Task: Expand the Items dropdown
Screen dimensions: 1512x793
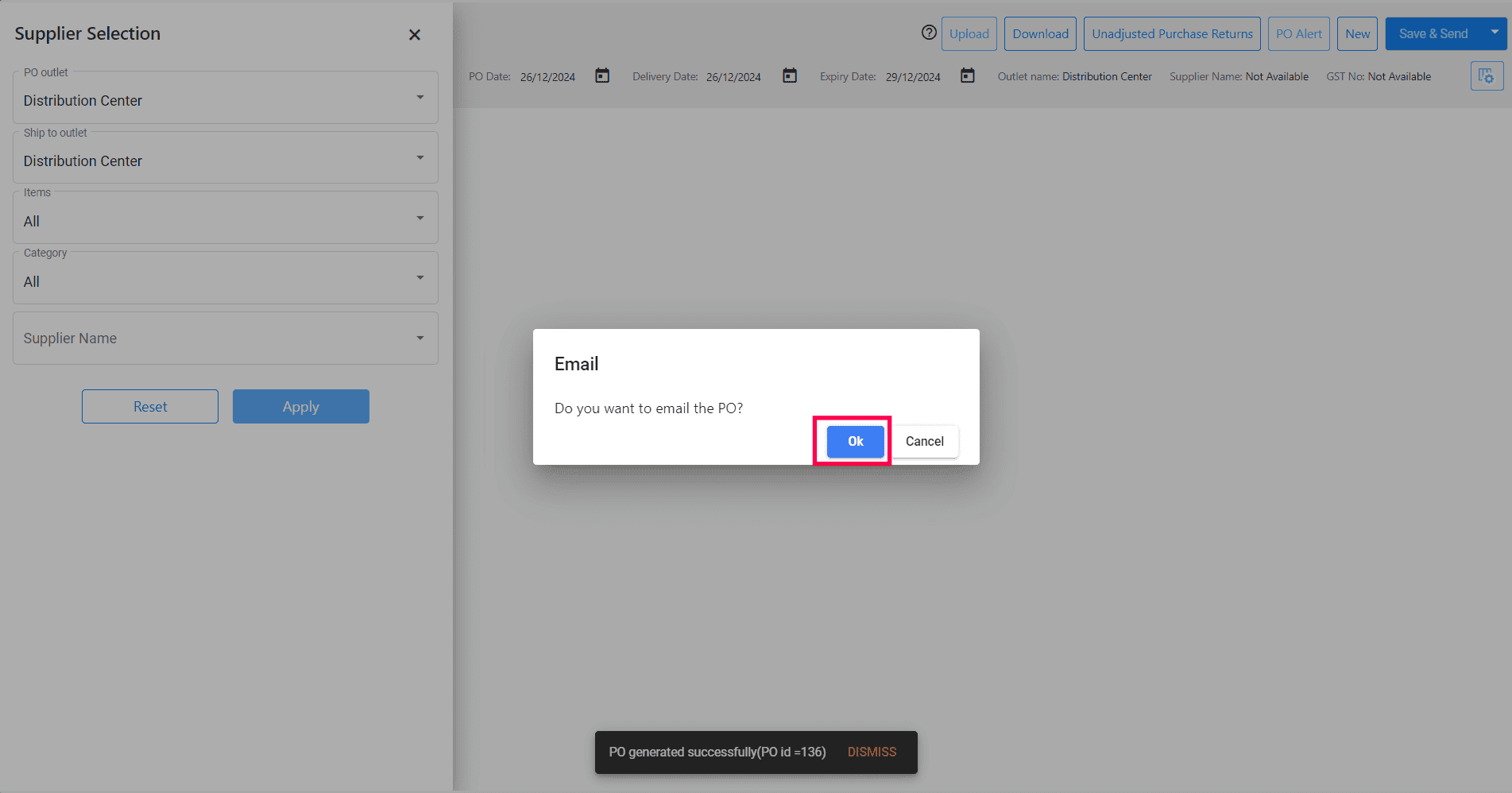Action: point(226,218)
